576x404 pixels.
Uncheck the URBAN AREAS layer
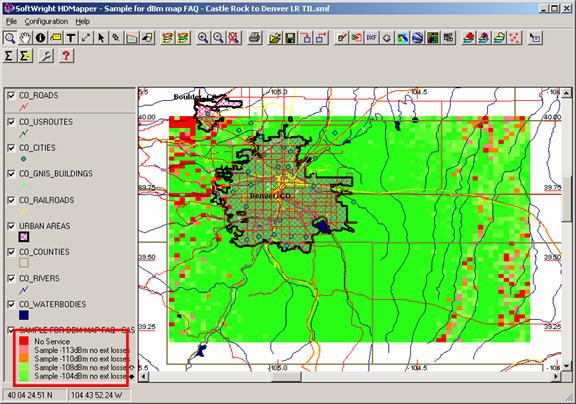11,226
